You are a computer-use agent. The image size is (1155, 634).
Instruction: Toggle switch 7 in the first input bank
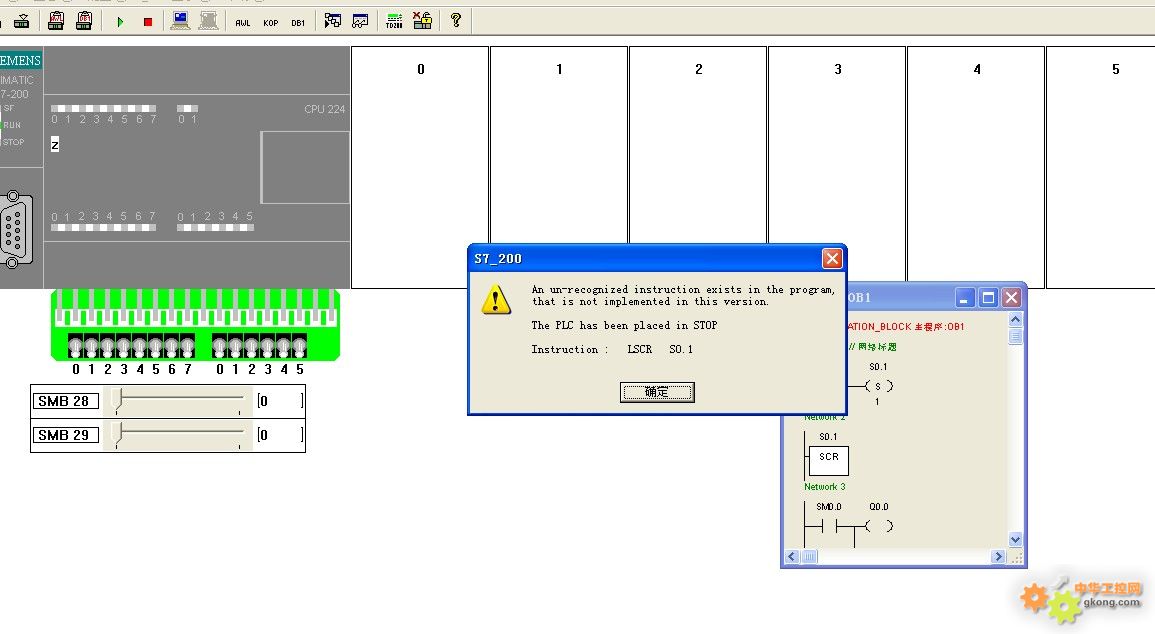pos(188,345)
